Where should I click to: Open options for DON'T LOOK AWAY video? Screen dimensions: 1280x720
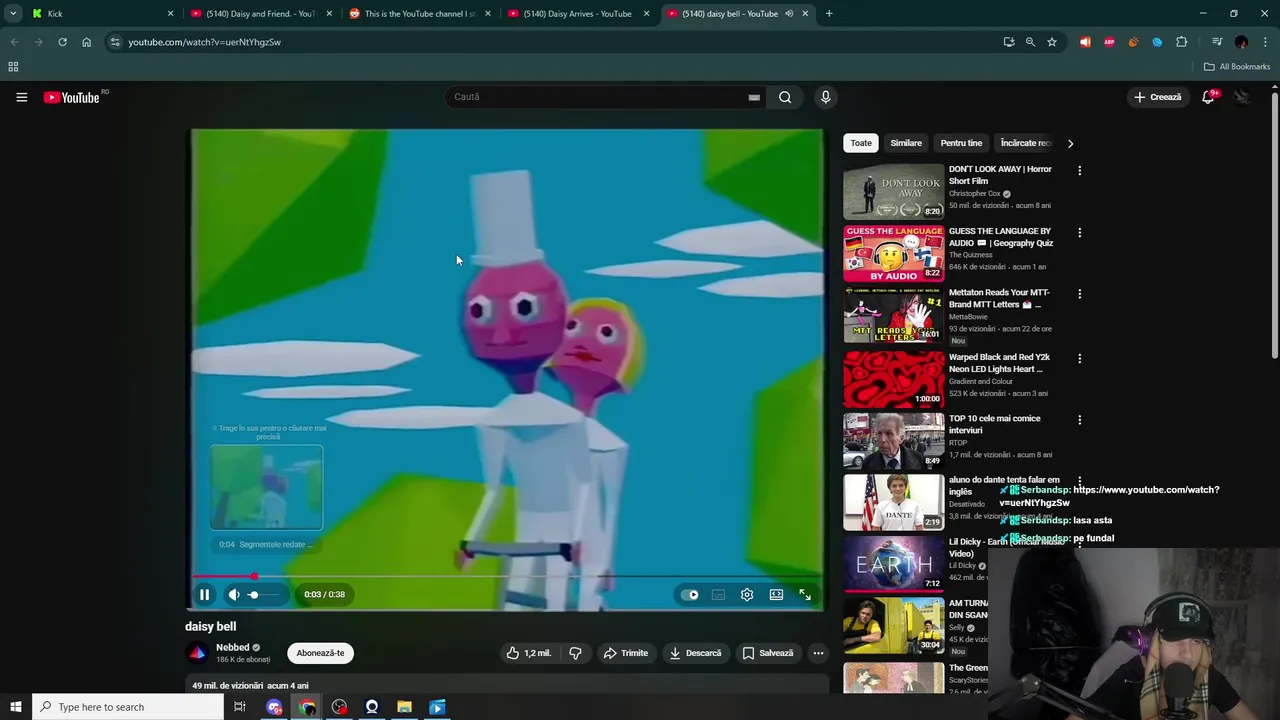tap(1079, 171)
